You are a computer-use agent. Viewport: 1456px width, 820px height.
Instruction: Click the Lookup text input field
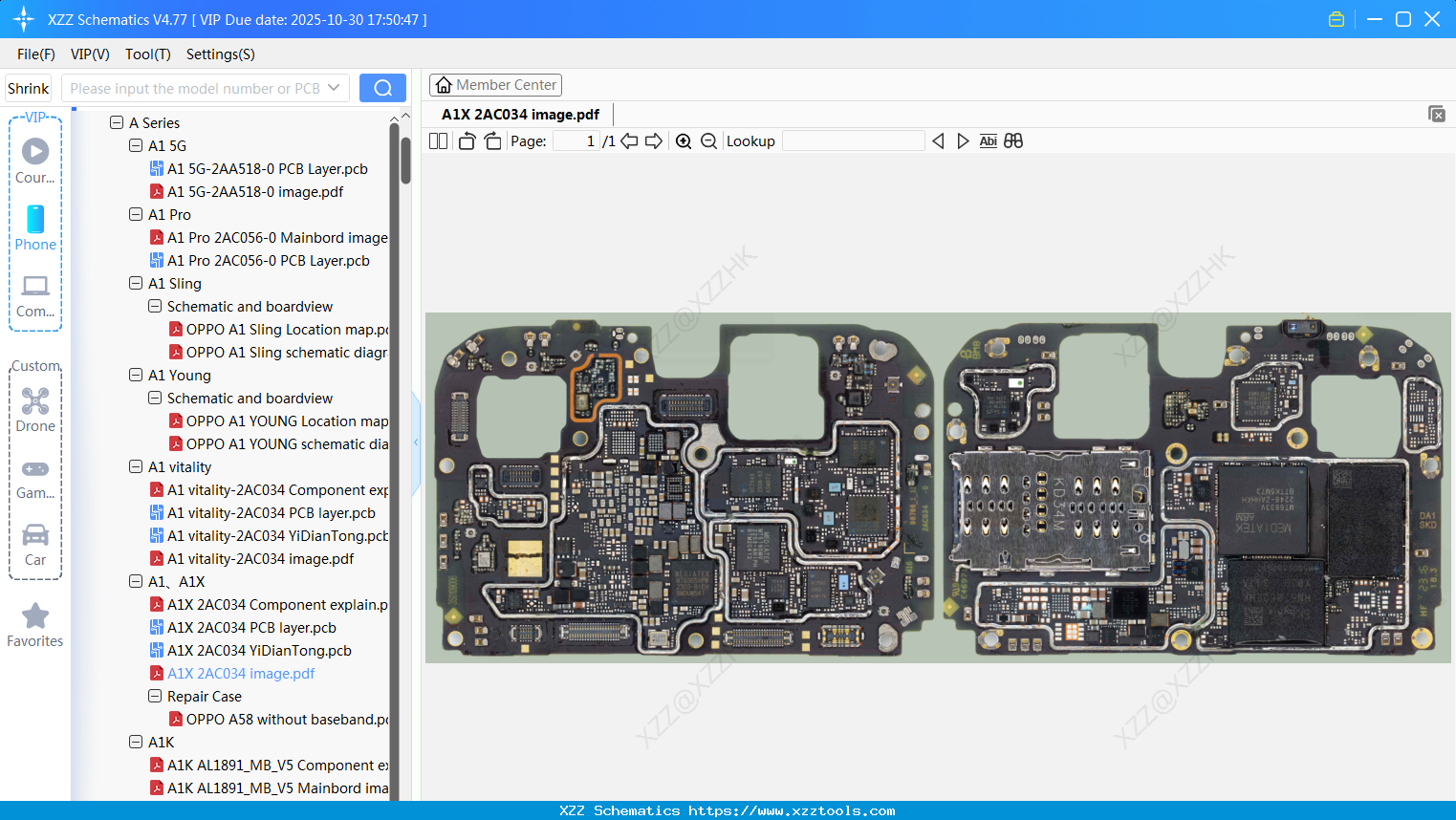click(x=853, y=141)
